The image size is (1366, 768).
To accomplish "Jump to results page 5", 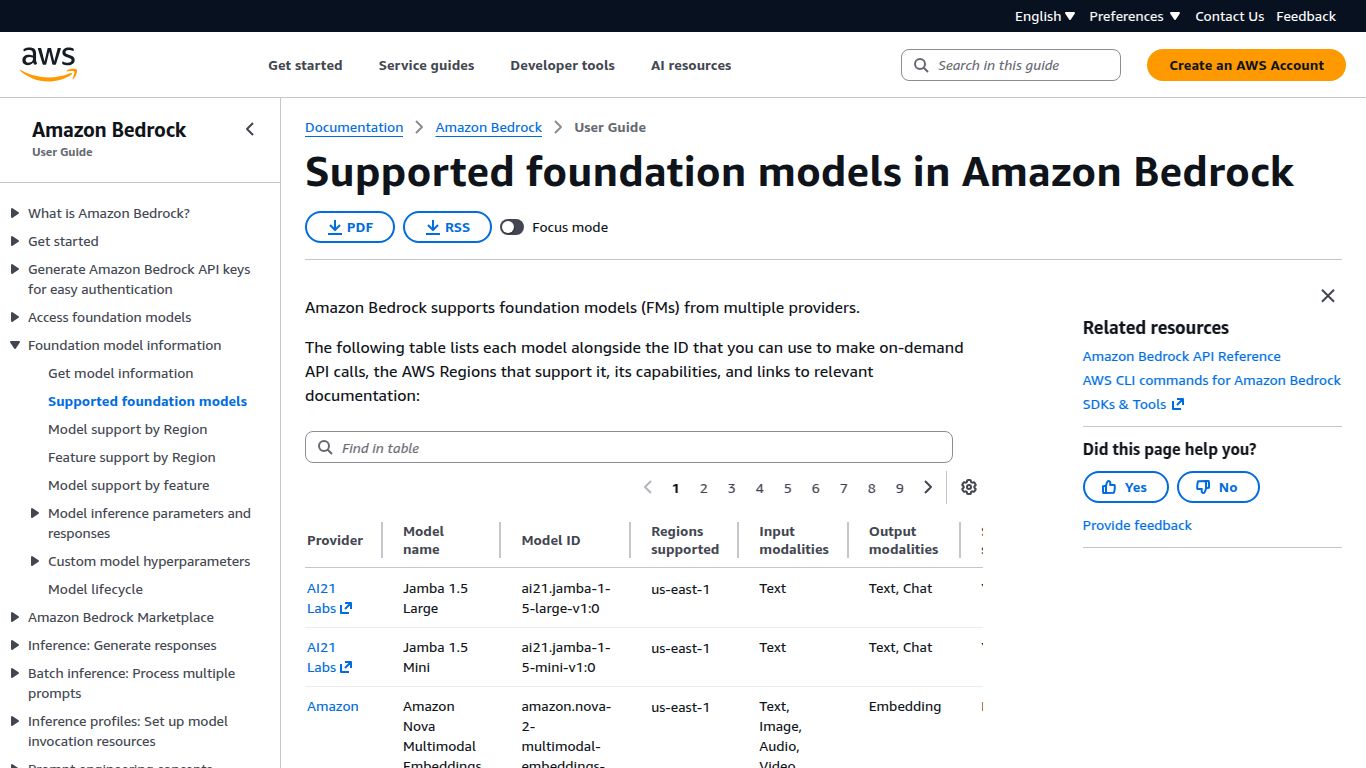I will click(x=787, y=487).
